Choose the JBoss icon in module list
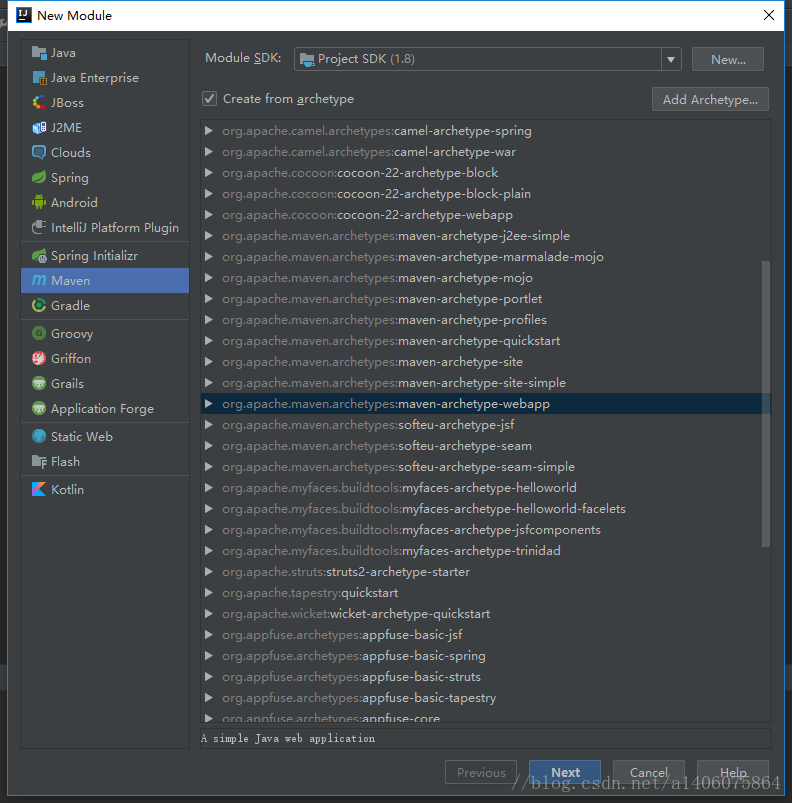792x803 pixels. tap(39, 102)
